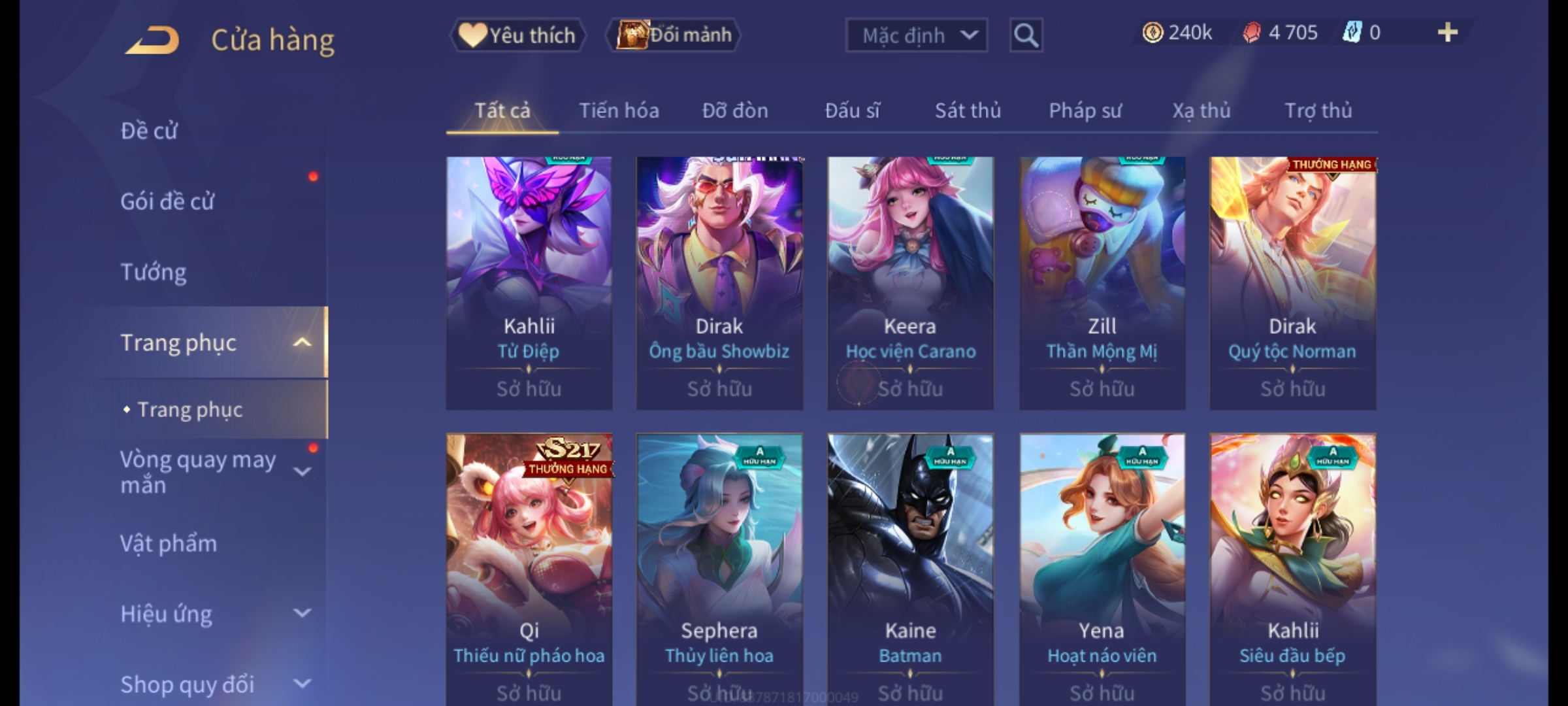Open Yêu thích favorites heart button
This screenshot has width=1568, height=706.
tap(517, 35)
